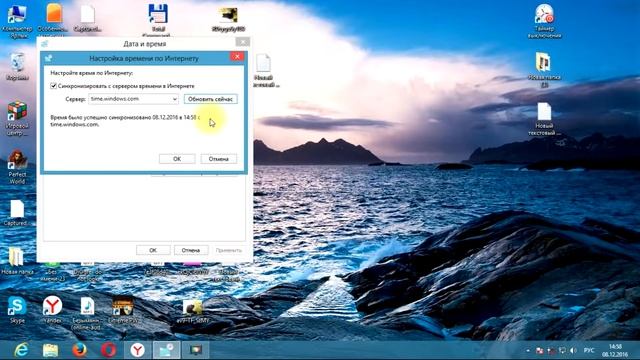Open the document icon right of the dialog
Screen dimensions: 640x360
pos(263,64)
